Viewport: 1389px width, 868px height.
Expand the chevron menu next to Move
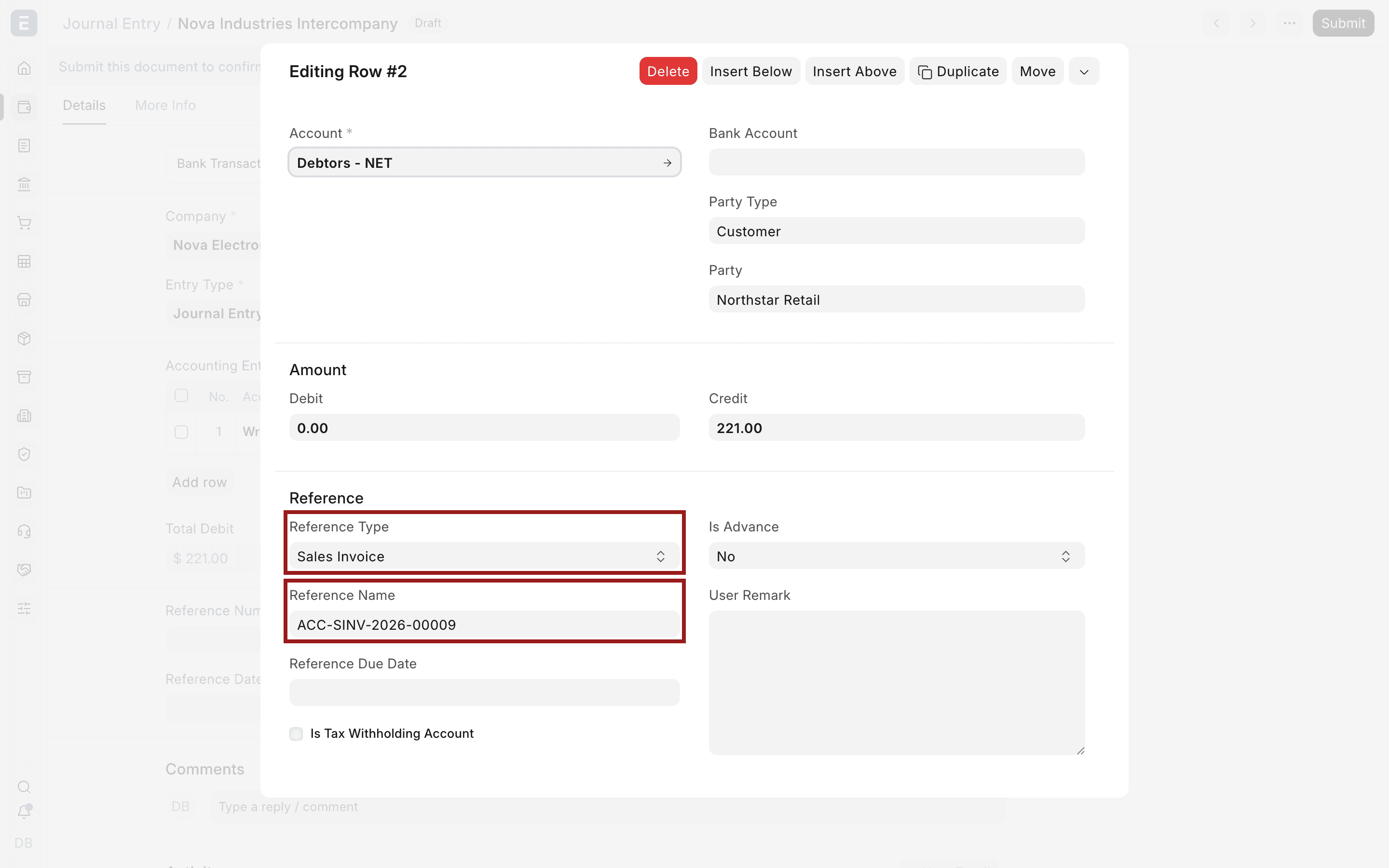[x=1084, y=71]
